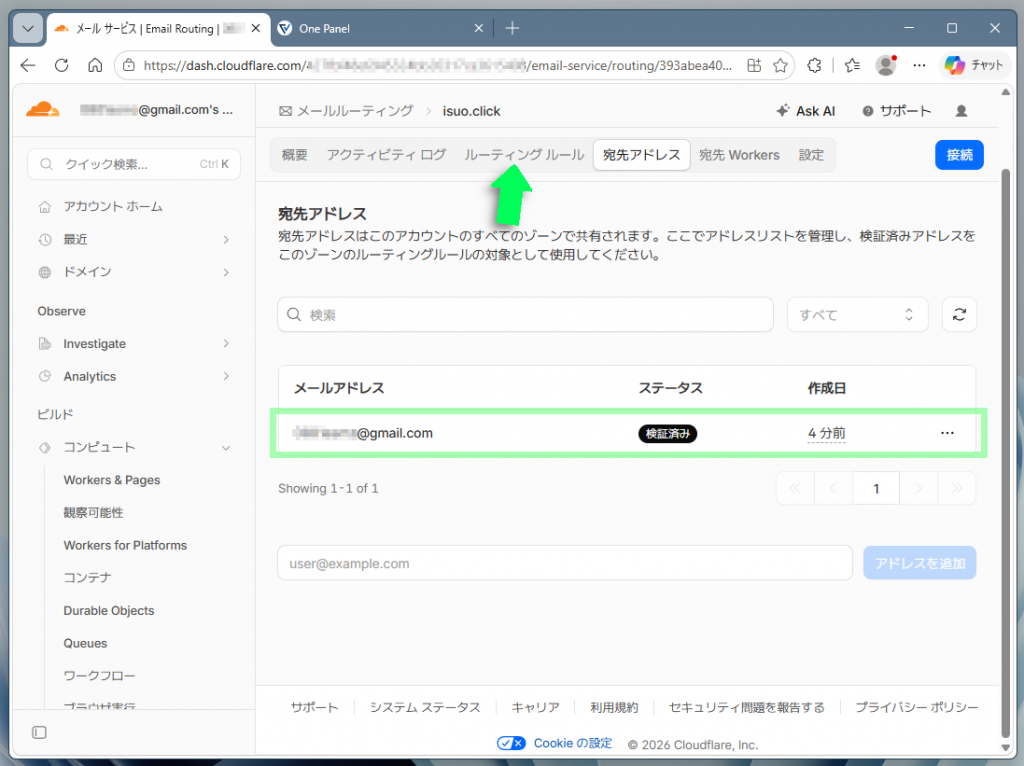This screenshot has width=1024, height=766.
Task: Open Copilot チャット button
Action: 974,65
